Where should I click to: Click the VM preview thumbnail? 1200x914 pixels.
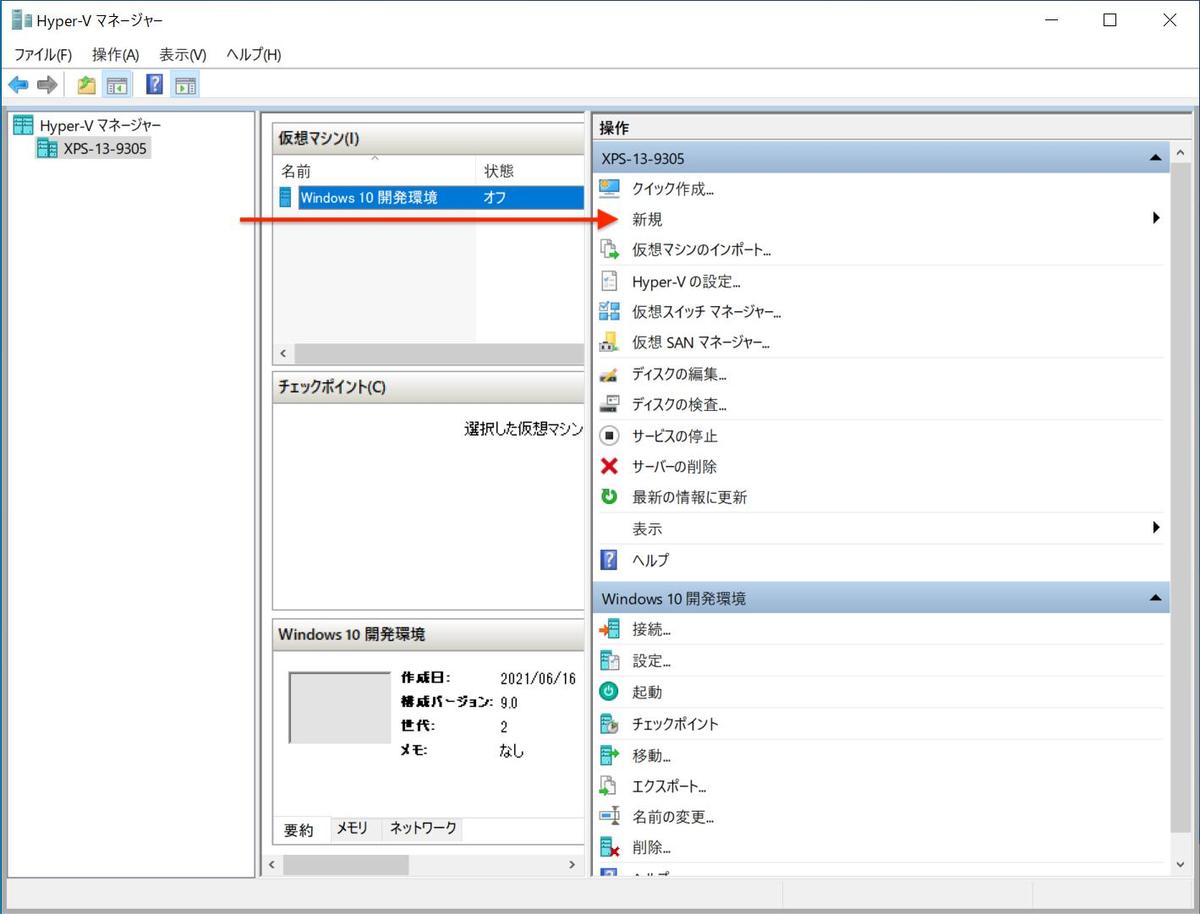coord(339,707)
